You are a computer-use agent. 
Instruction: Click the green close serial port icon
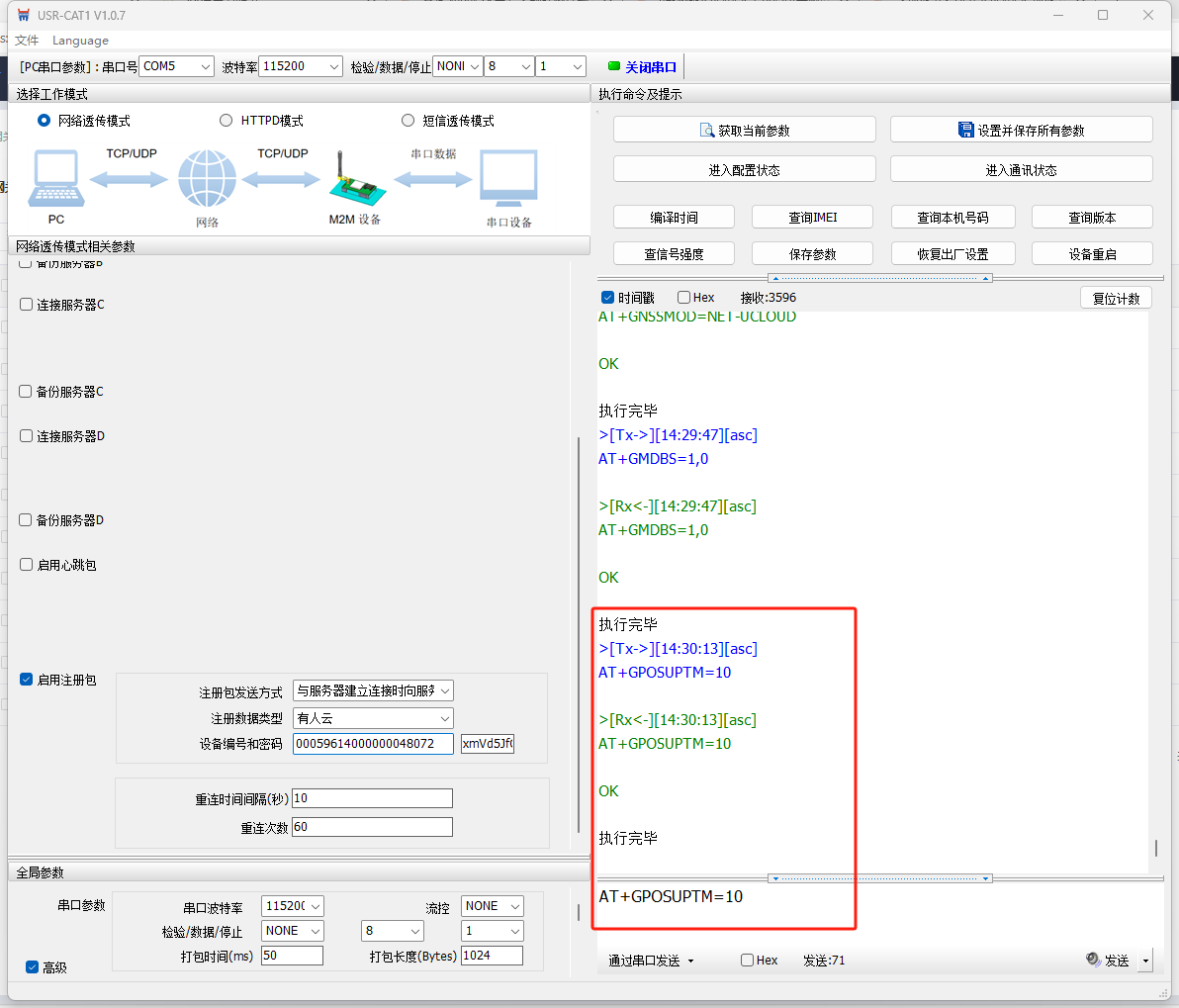coord(614,66)
